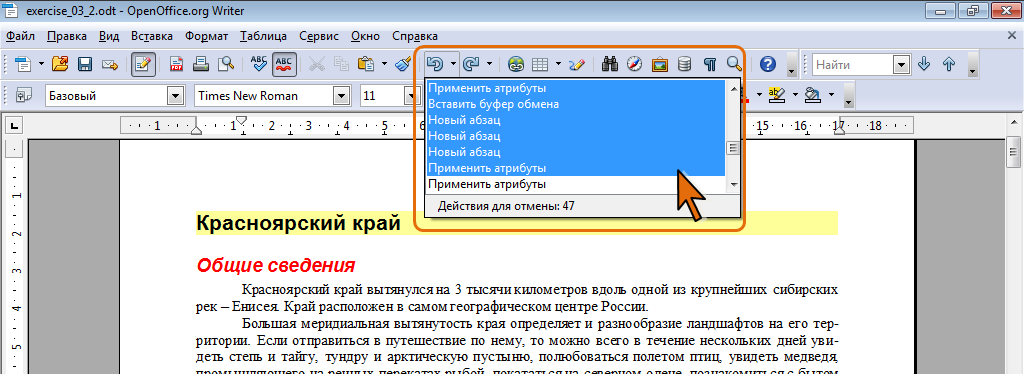Toggle the Gallery picture button

660,64
